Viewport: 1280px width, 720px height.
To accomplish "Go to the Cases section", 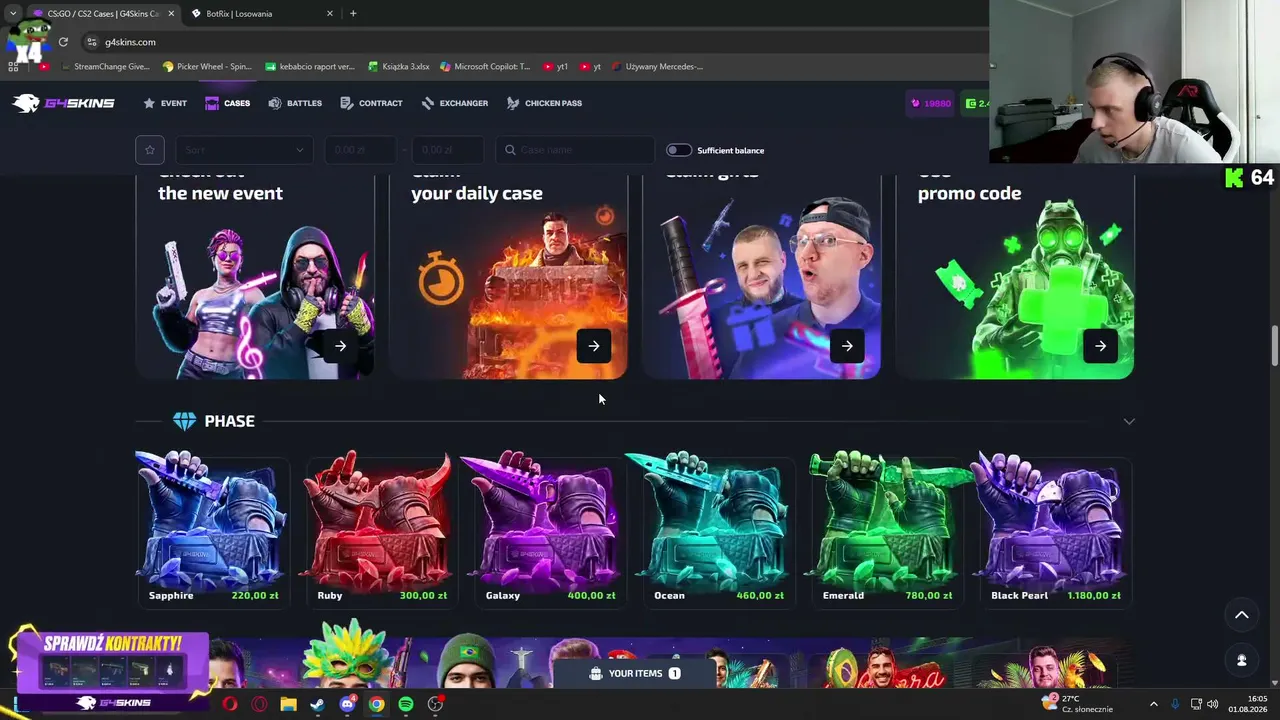I will click(x=228, y=103).
